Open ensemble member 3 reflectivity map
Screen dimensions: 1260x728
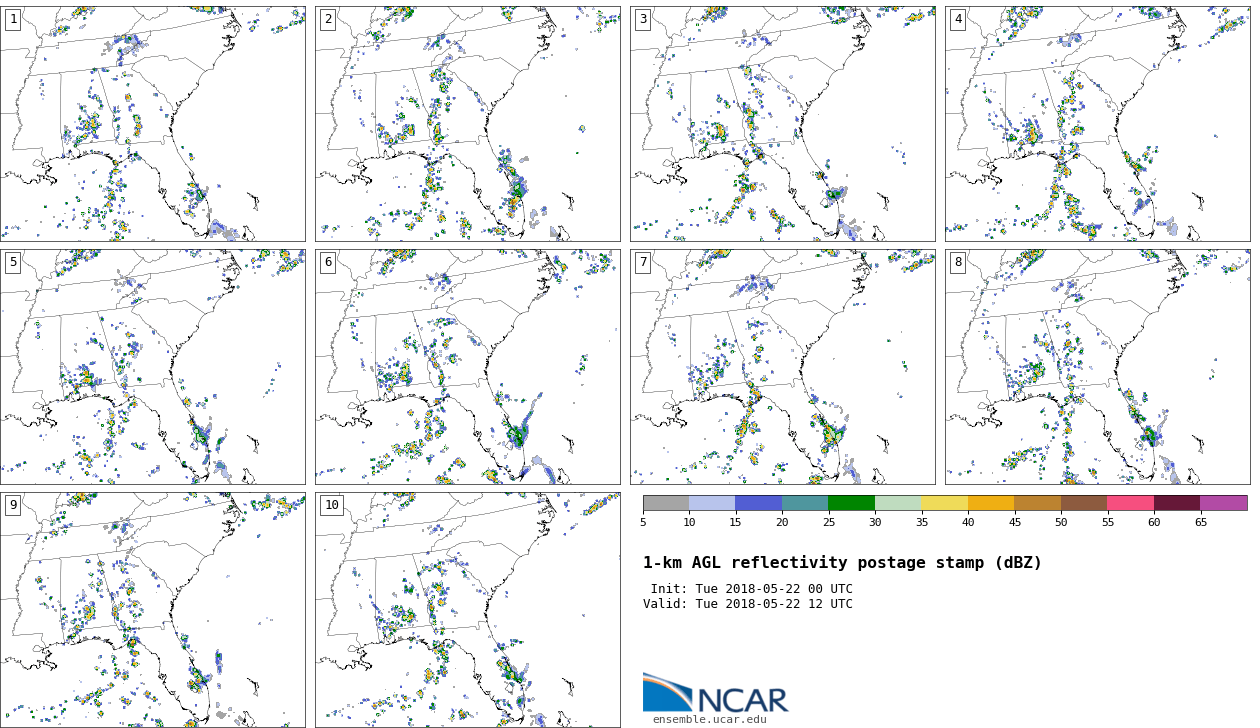782,123
